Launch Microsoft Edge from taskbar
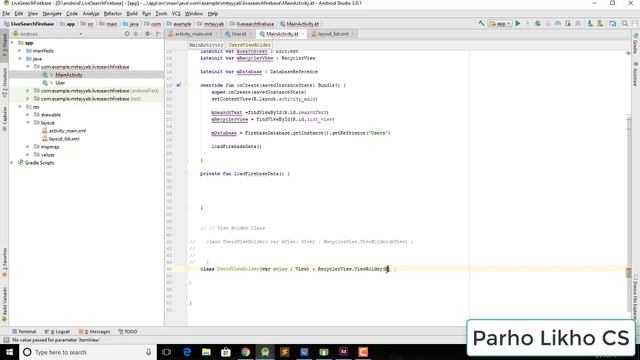The width and height of the screenshot is (640, 360). click(187, 352)
